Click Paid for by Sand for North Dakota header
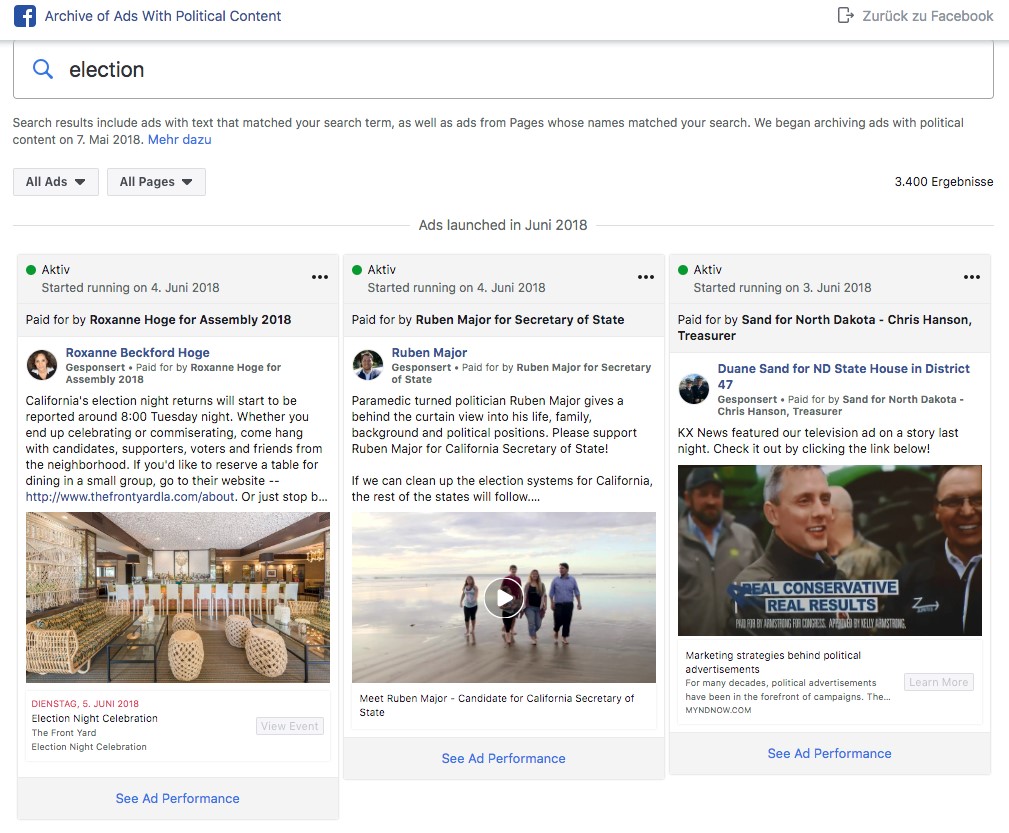Image resolution: width=1009 pixels, height=833 pixels. pos(824,328)
